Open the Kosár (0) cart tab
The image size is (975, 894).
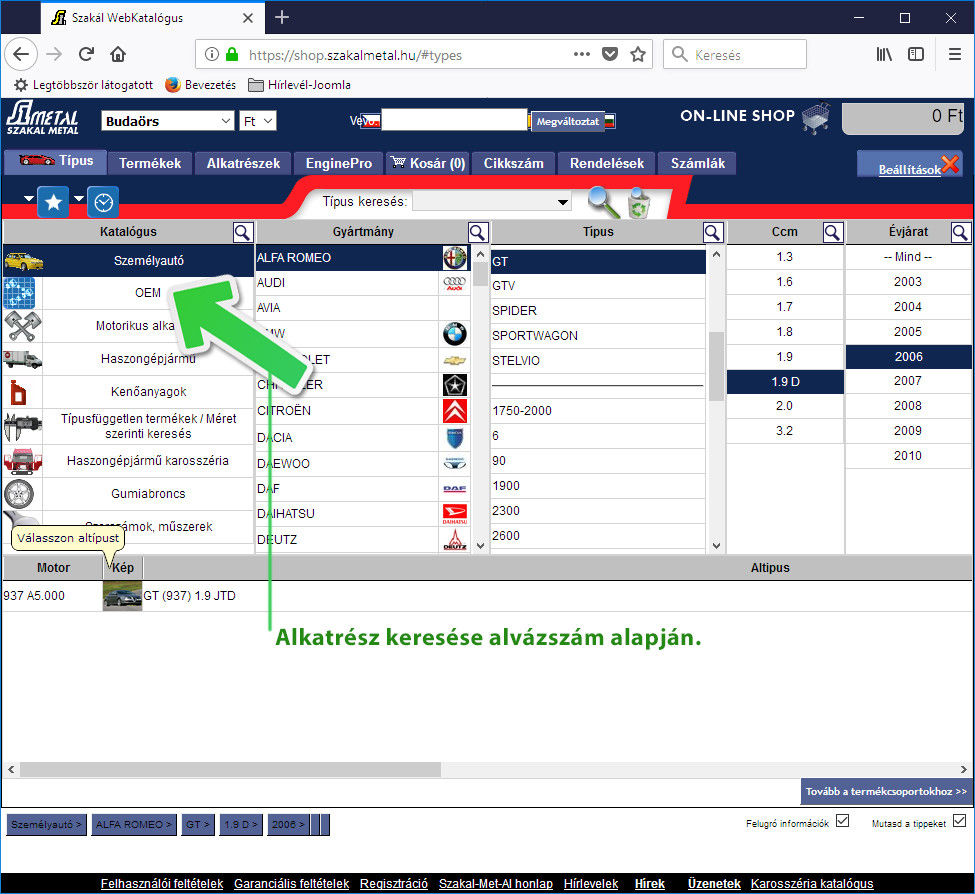click(x=428, y=164)
